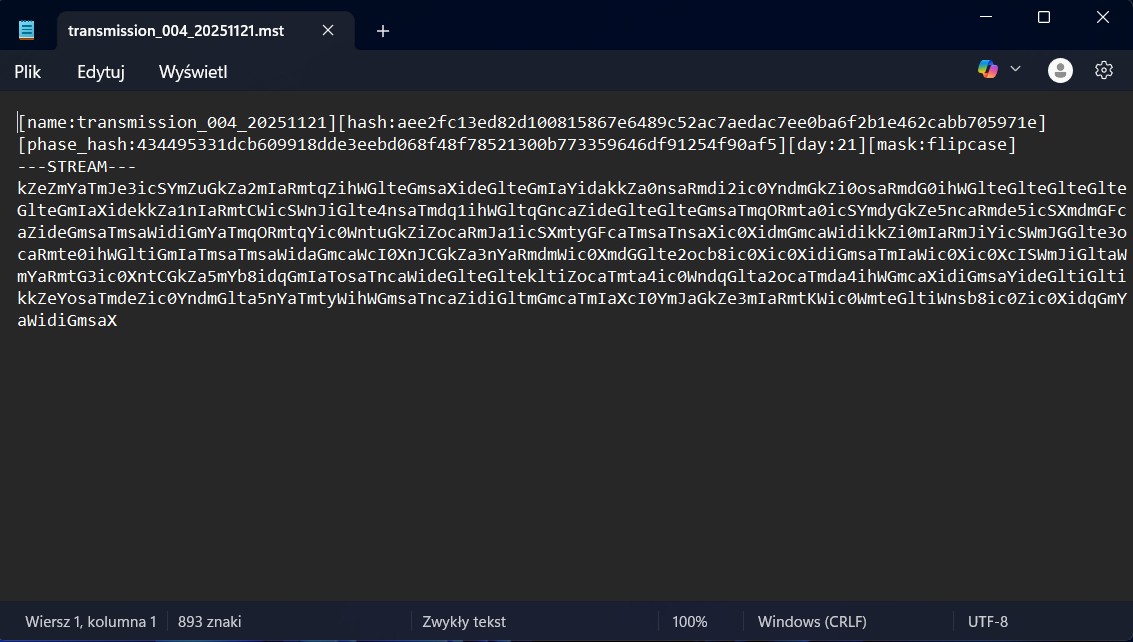Place cursor on the ---STREAM--- line
The image size is (1133, 642).
(x=76, y=166)
